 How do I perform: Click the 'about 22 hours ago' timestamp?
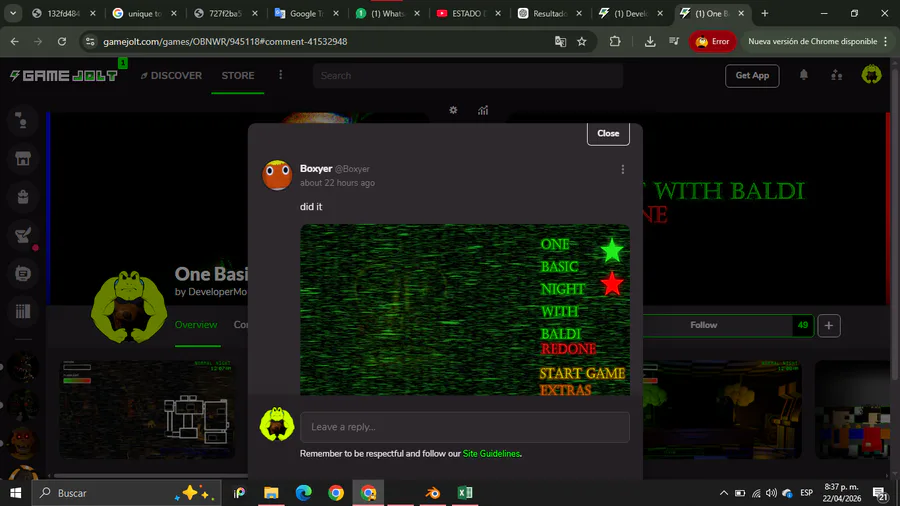point(337,183)
